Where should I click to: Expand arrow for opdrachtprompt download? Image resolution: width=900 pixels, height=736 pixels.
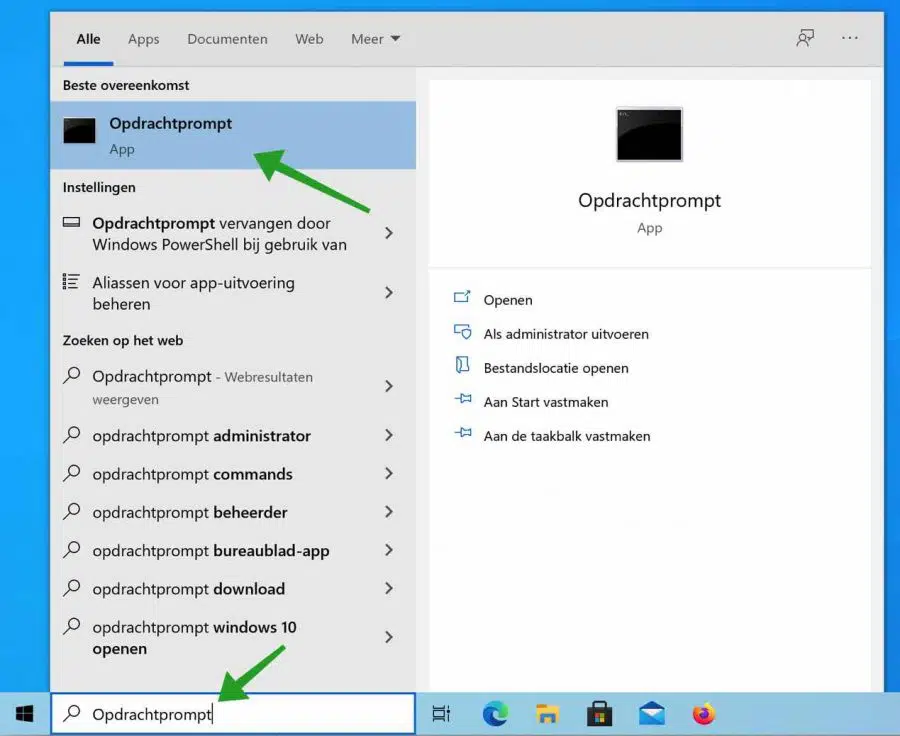pyautogui.click(x=389, y=588)
